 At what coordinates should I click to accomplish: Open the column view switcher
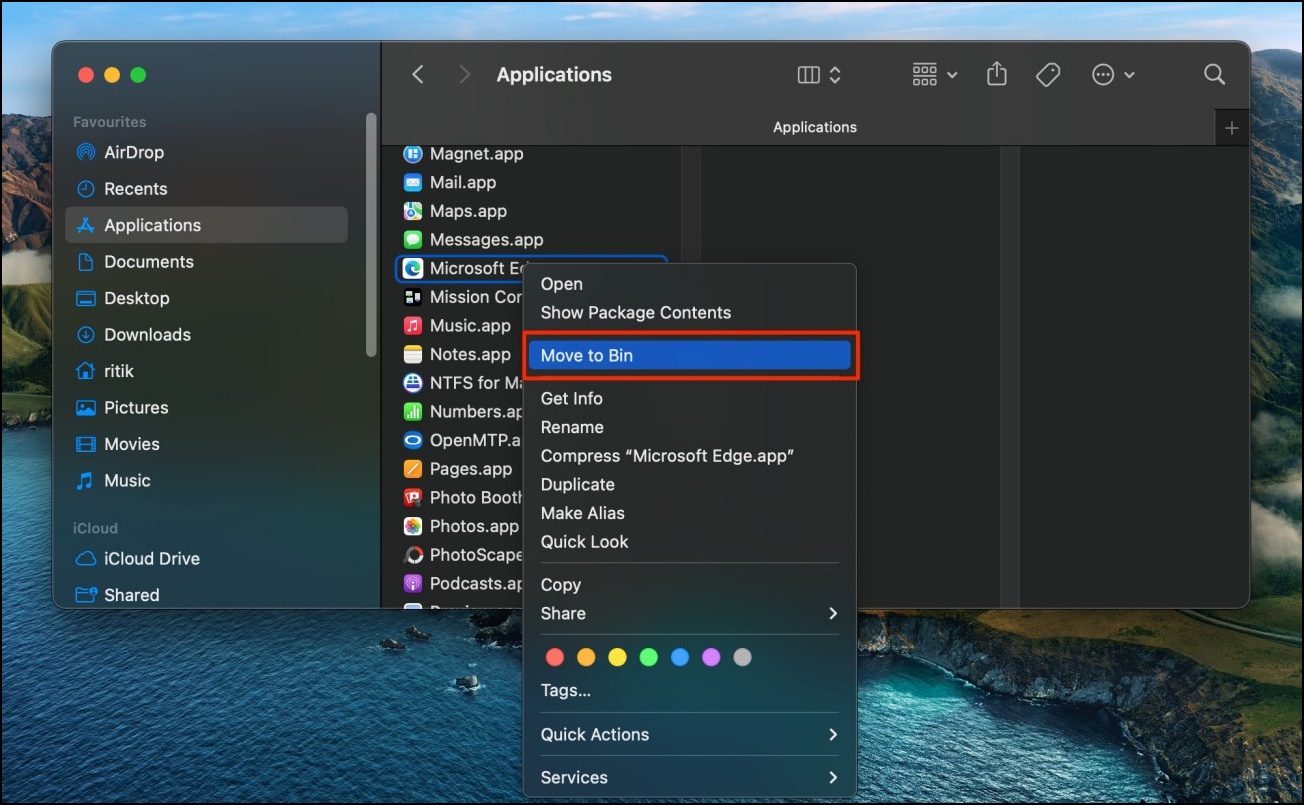pyautogui.click(x=820, y=75)
